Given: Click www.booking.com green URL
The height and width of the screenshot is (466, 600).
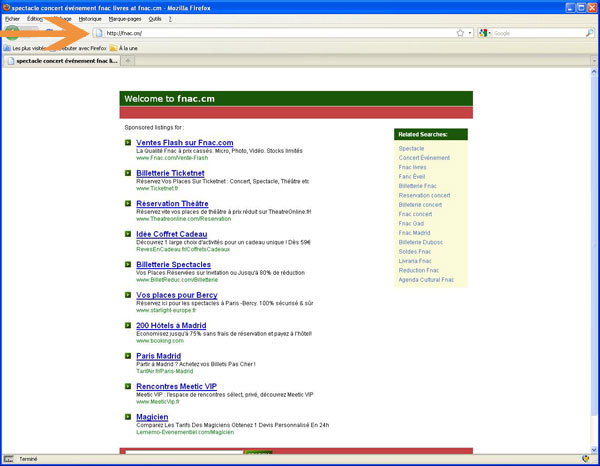Looking at the screenshot, I should 160,341.
